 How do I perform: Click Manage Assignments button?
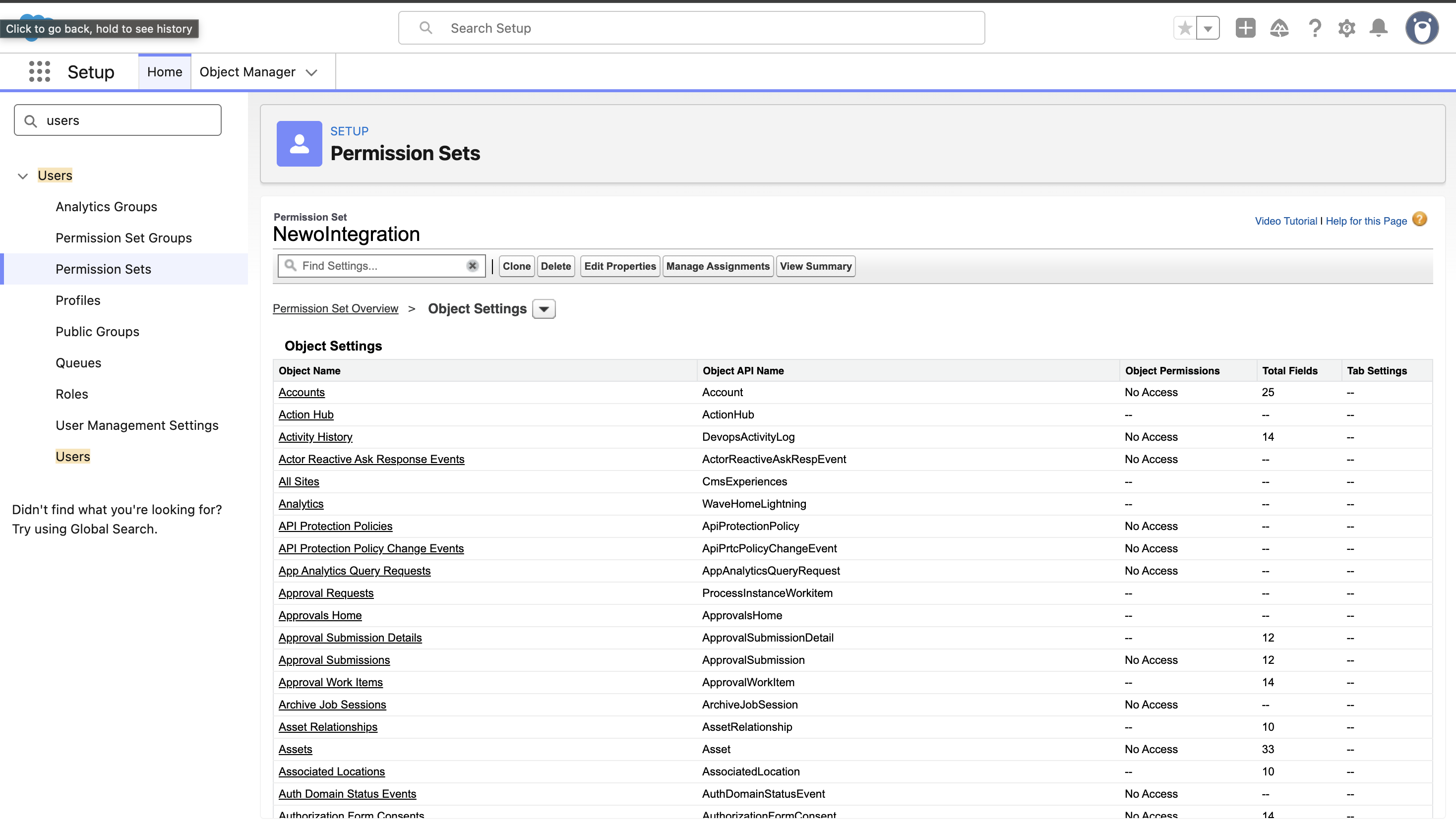tap(718, 266)
